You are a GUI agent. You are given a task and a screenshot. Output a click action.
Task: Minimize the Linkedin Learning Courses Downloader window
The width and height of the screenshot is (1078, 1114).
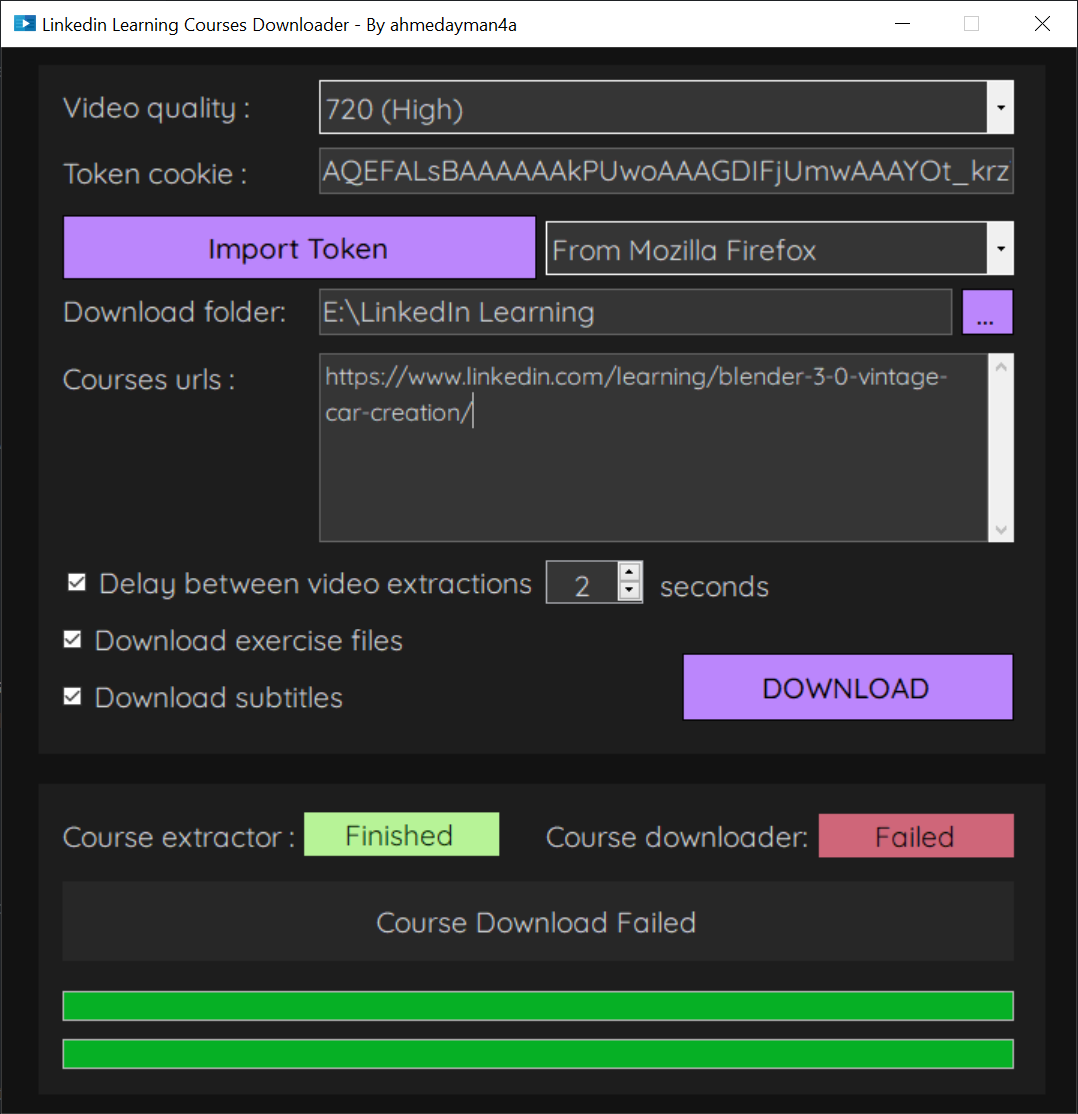pos(902,23)
